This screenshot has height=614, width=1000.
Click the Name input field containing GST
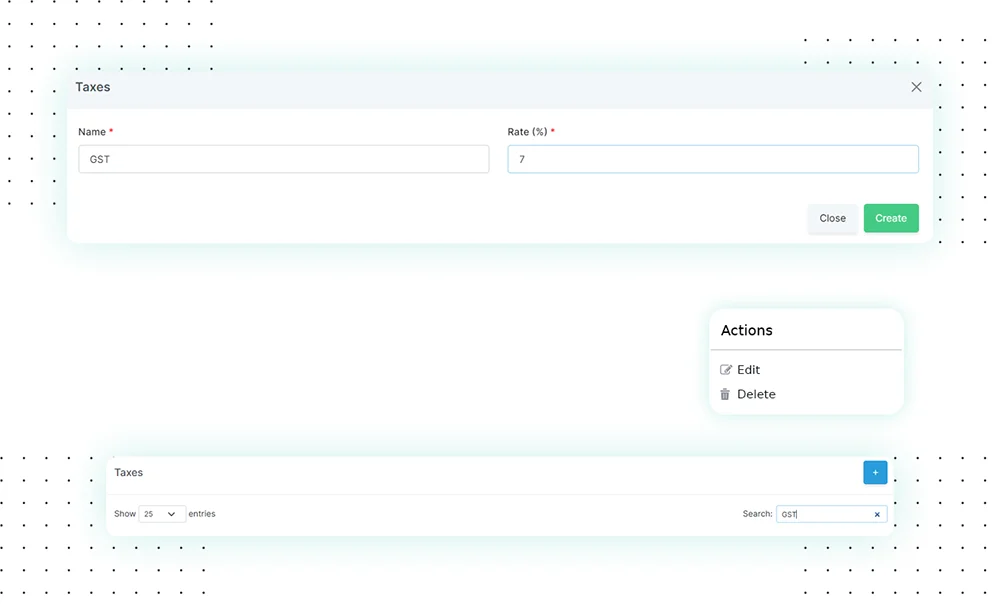(x=283, y=159)
